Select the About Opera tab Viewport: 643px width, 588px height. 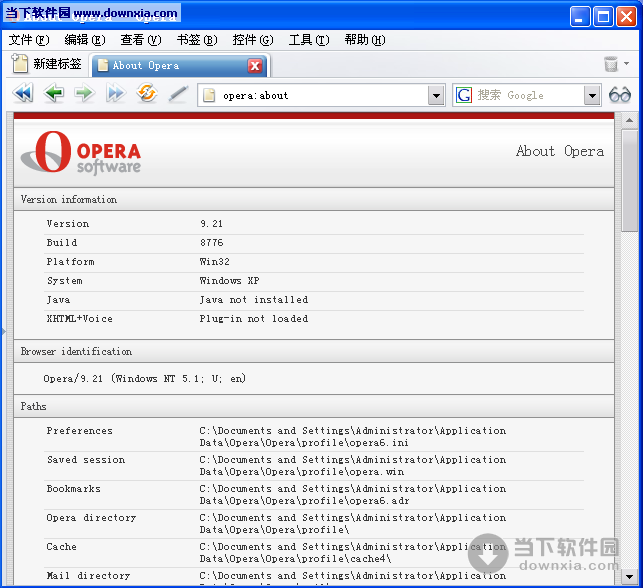[x=180, y=66]
